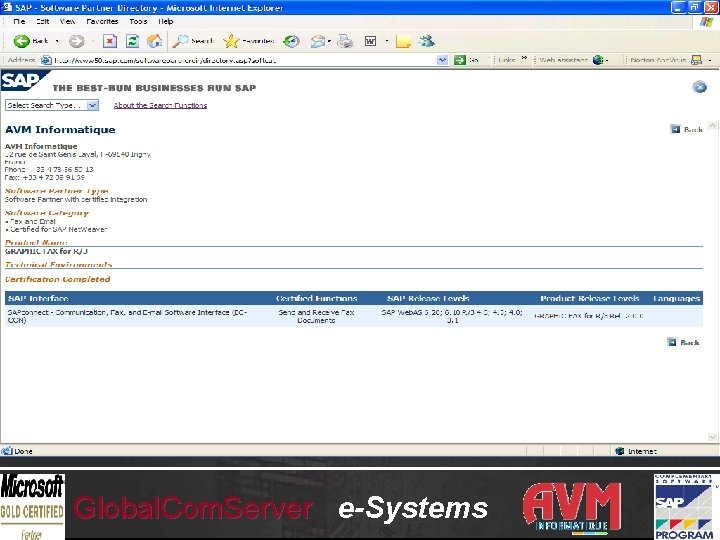Open the View menu
Screen dimensions: 720x540
point(68,22)
